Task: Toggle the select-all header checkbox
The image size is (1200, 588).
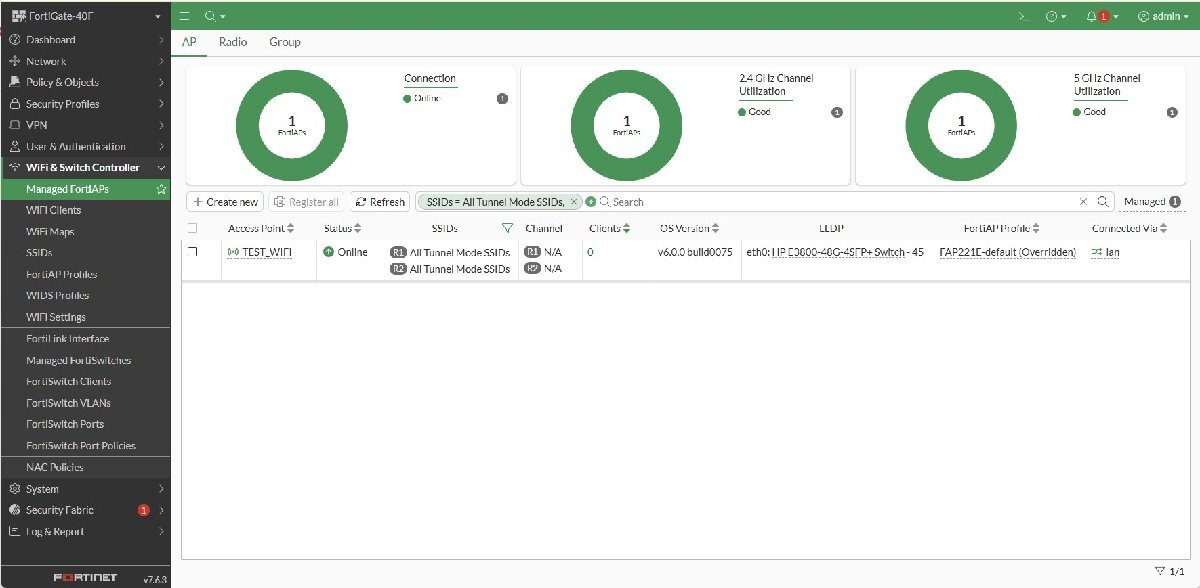Action: click(x=193, y=228)
